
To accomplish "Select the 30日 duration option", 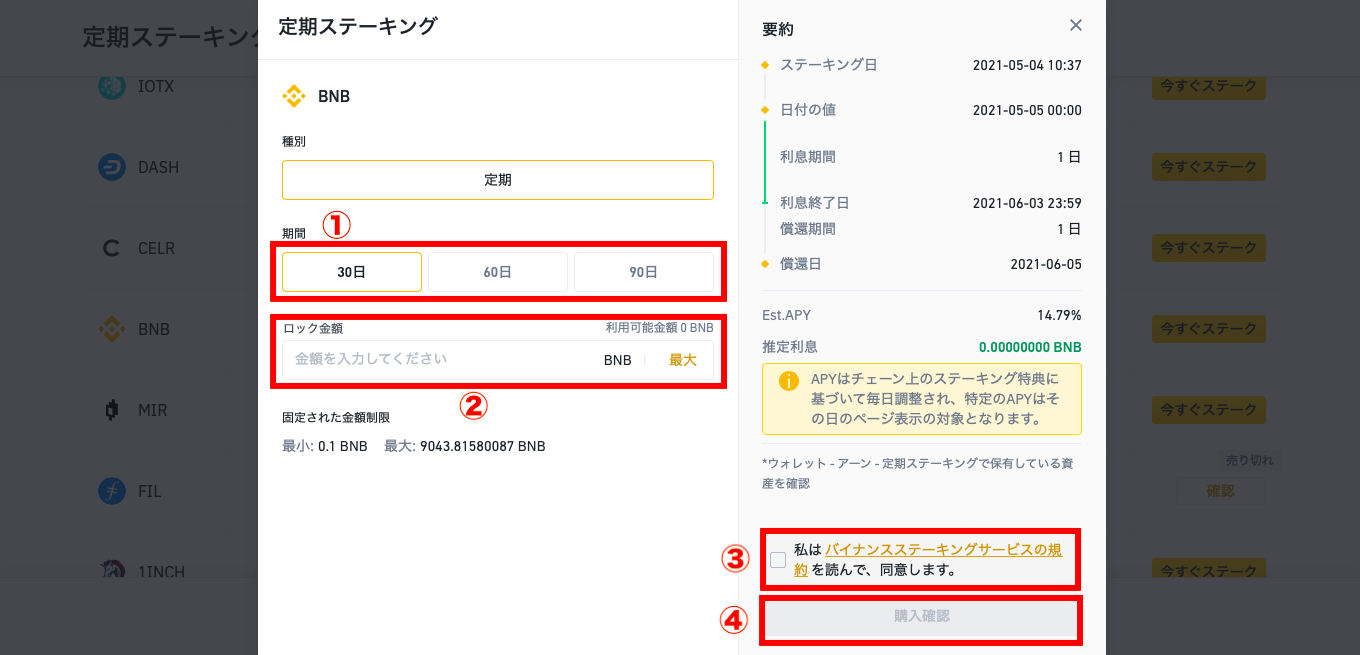I will 352,272.
